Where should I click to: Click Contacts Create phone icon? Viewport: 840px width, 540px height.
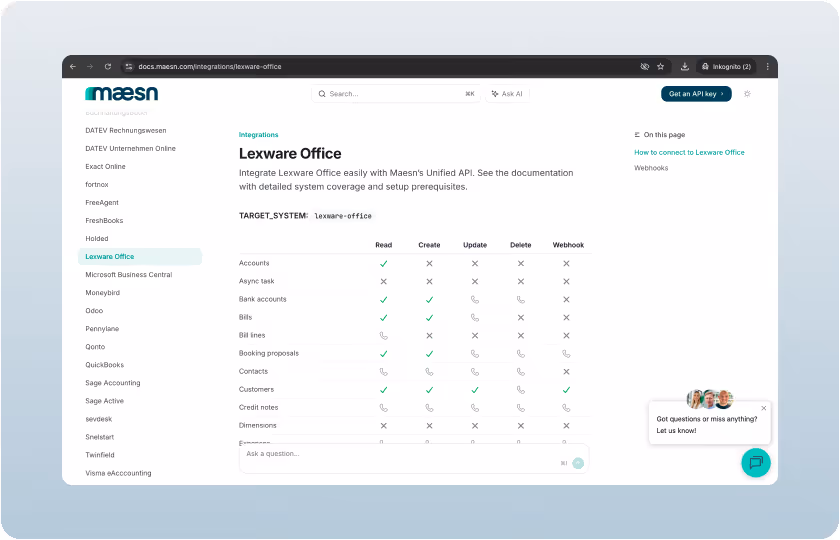coord(429,372)
